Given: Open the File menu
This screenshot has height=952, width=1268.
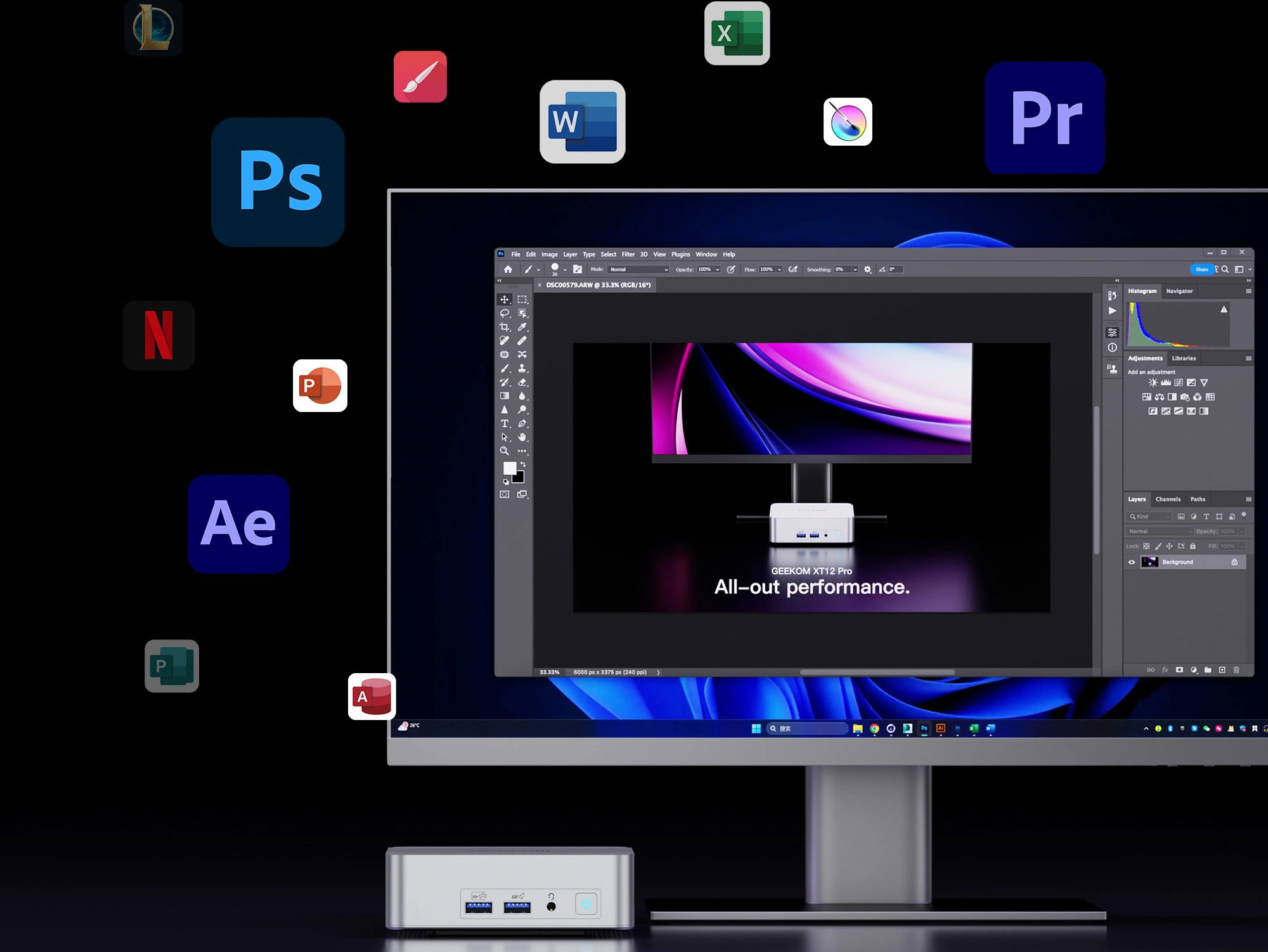Looking at the screenshot, I should click(x=516, y=254).
